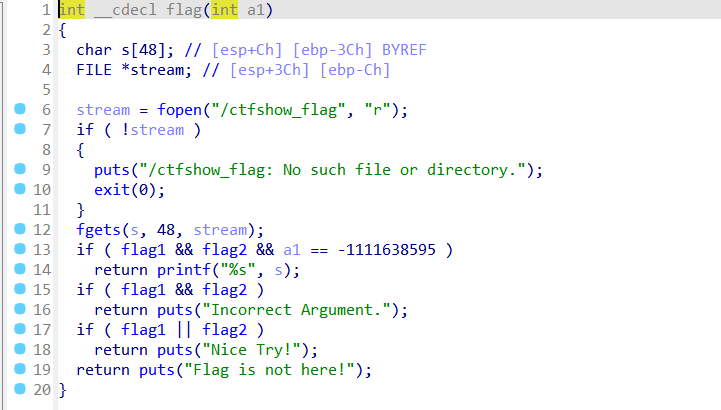Click the dot on the printf return line
Viewport: 721px width, 410px height.
pyautogui.click(x=20, y=269)
